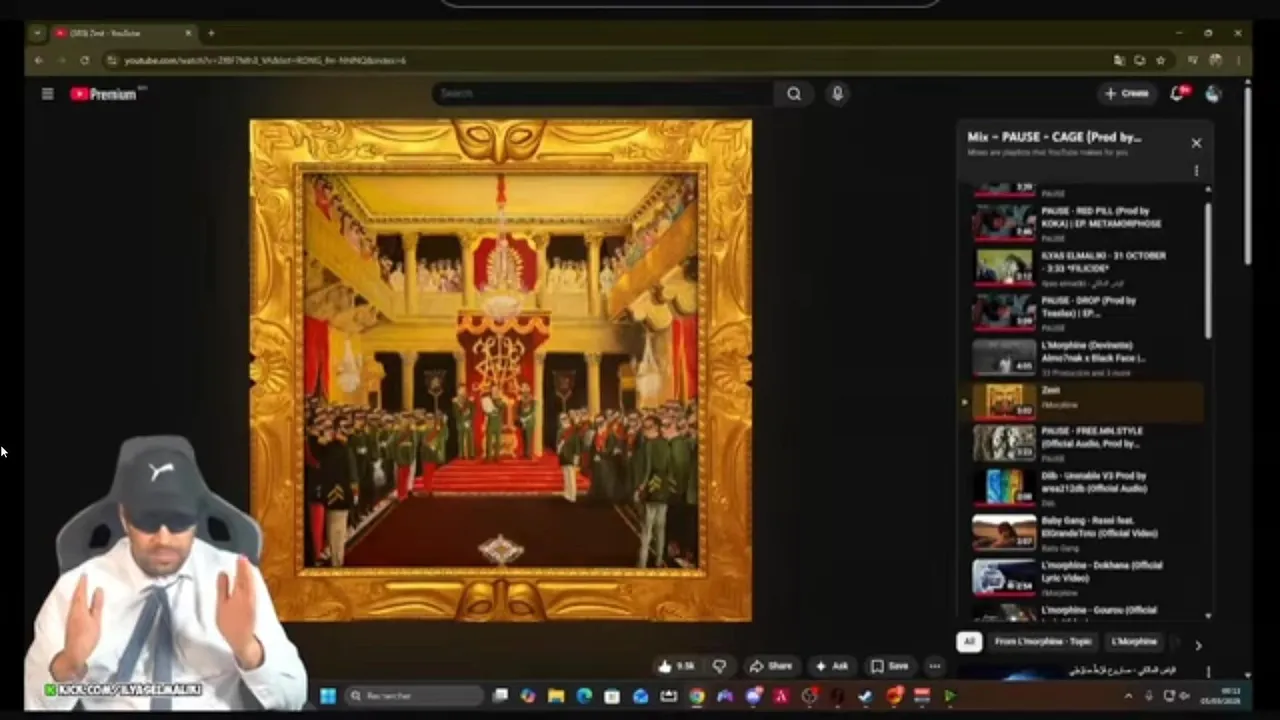Open the Windows Start menu
The height and width of the screenshot is (720, 1280).
point(327,696)
